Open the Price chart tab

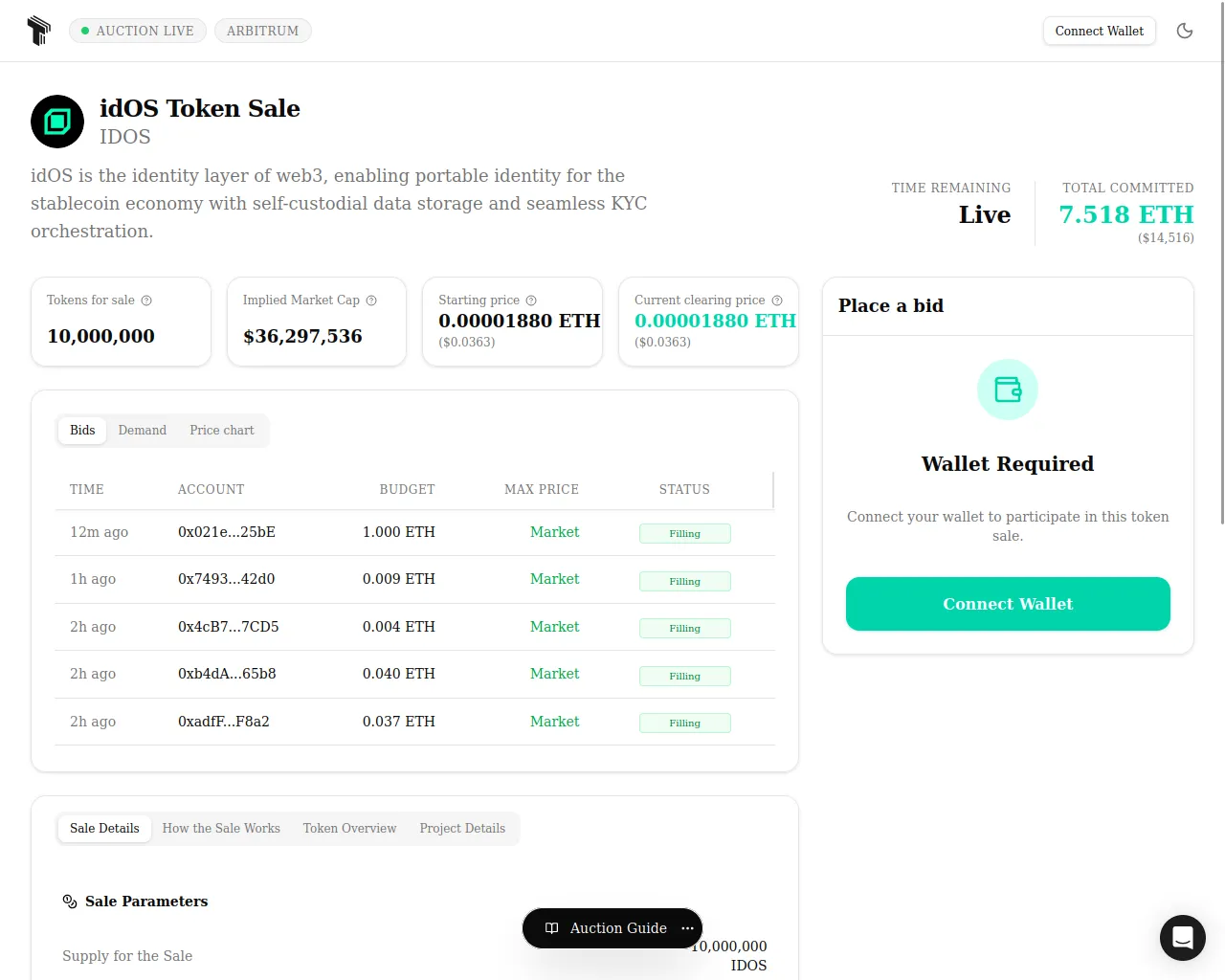coord(222,431)
